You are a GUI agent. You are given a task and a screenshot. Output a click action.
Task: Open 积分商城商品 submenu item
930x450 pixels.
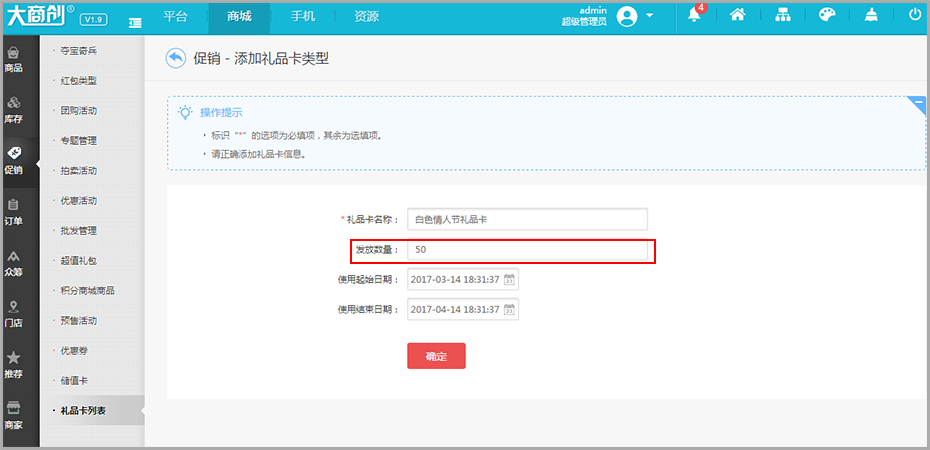coord(87,291)
